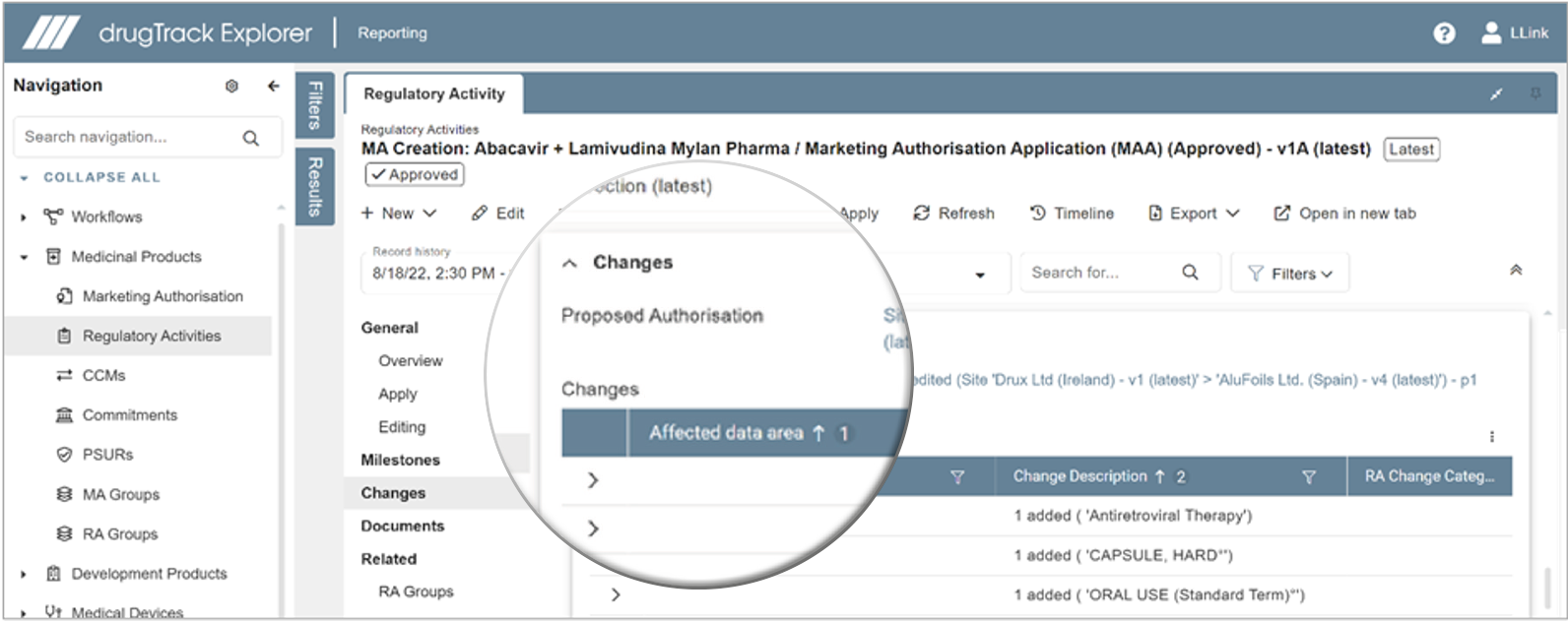Open the help question mark icon
The width and height of the screenshot is (1568, 621).
(x=1444, y=33)
